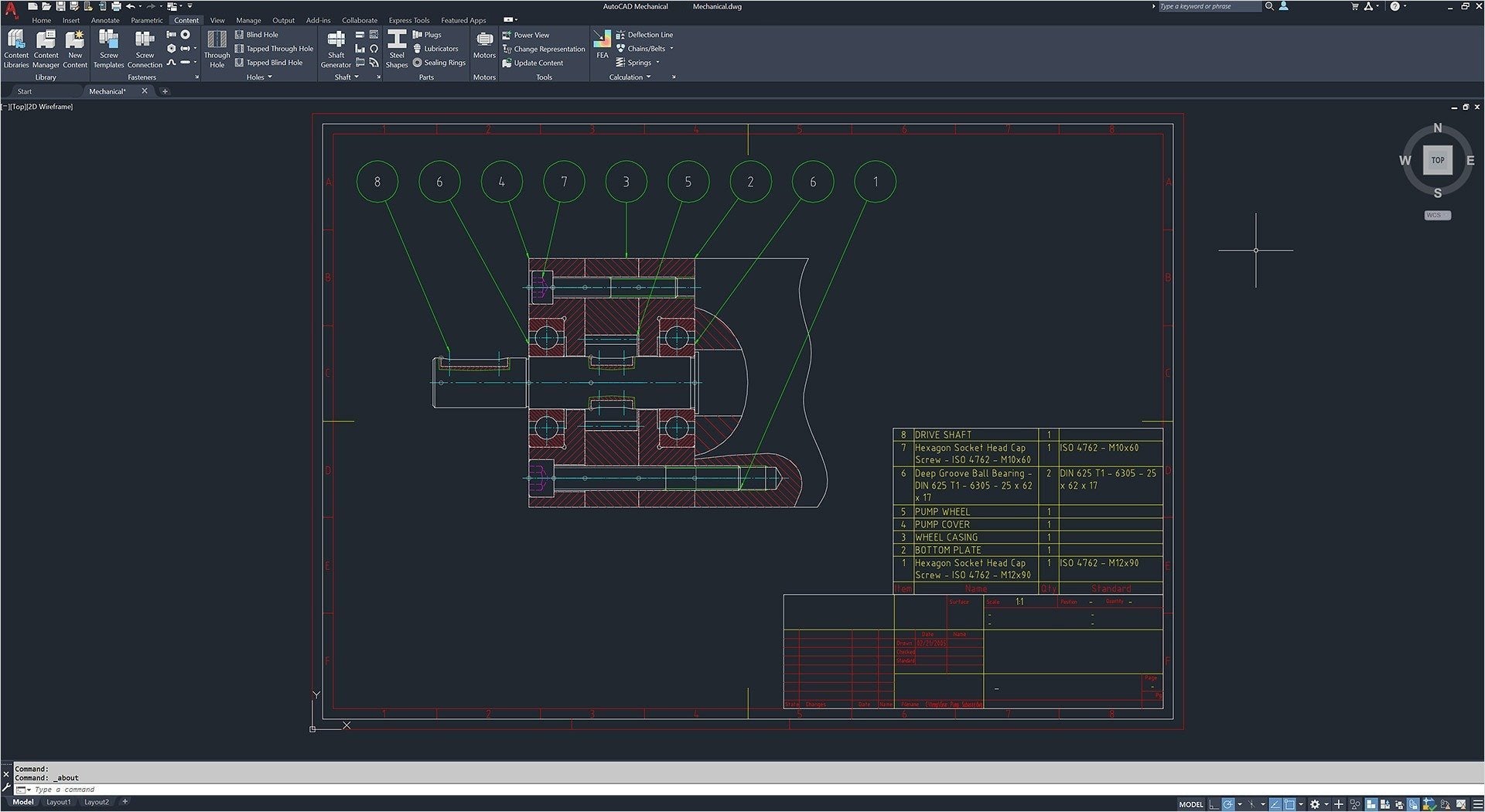The height and width of the screenshot is (812, 1485).
Task: Open the Shaft Generator
Action: [x=336, y=49]
